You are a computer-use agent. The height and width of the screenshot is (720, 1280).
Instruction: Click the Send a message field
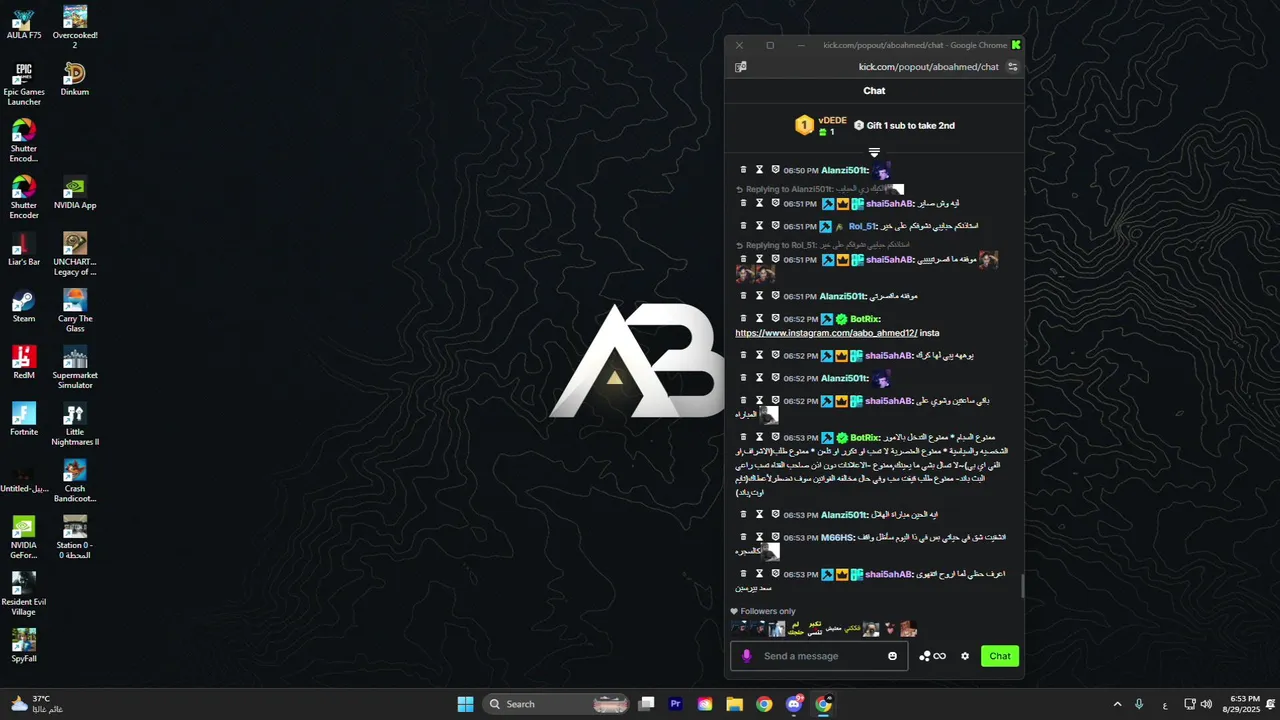(820, 656)
